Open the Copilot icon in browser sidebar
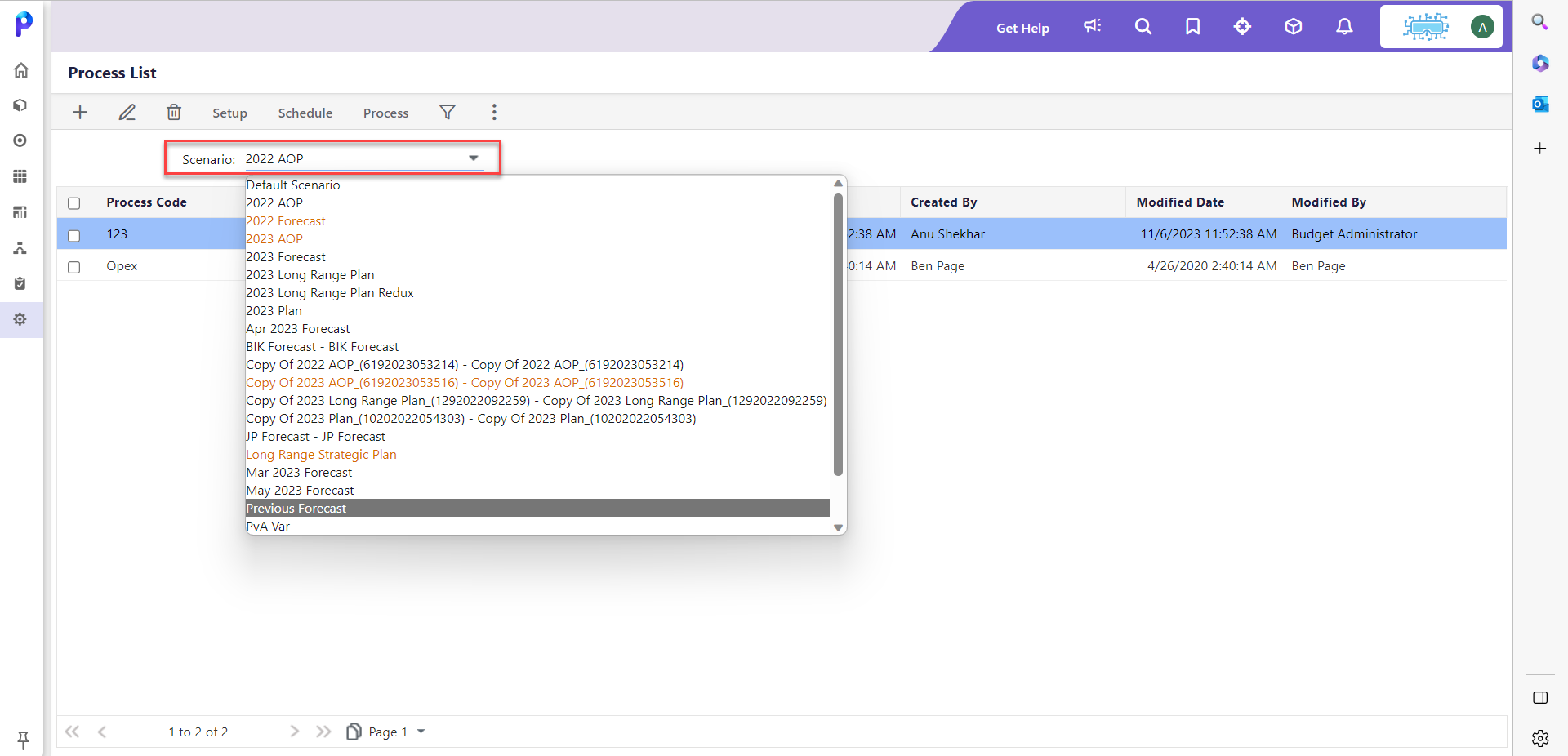Viewport: 1568px width, 756px height. (1540, 63)
